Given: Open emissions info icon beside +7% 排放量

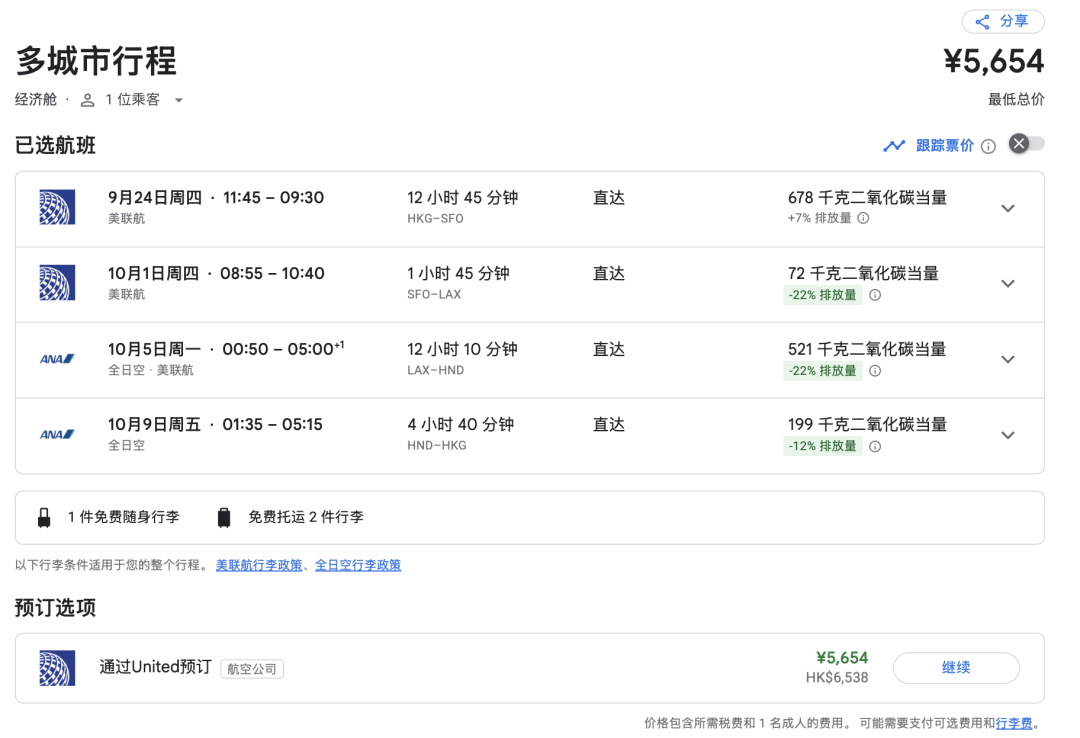Looking at the screenshot, I should click(864, 218).
